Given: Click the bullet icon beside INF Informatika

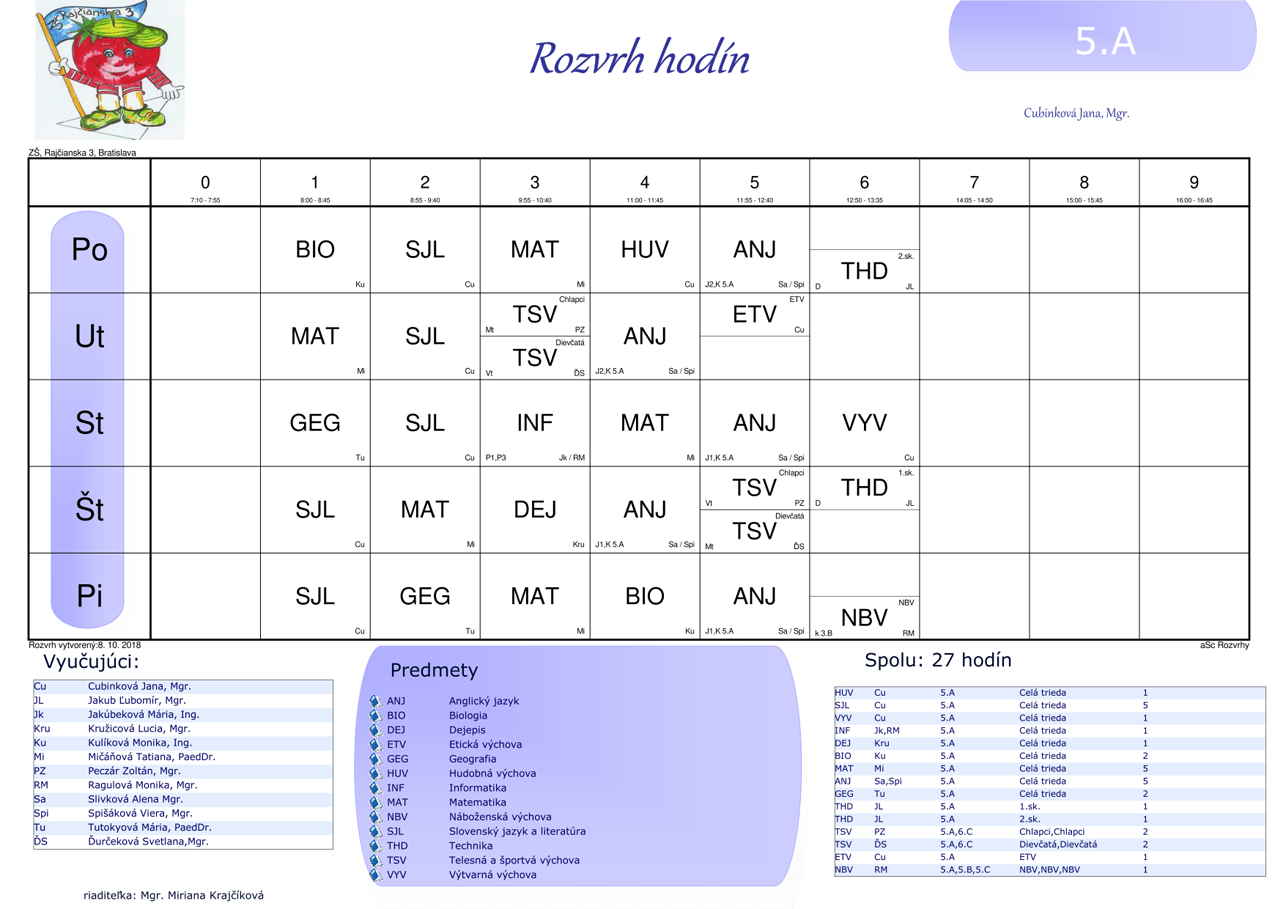Looking at the screenshot, I should (376, 788).
